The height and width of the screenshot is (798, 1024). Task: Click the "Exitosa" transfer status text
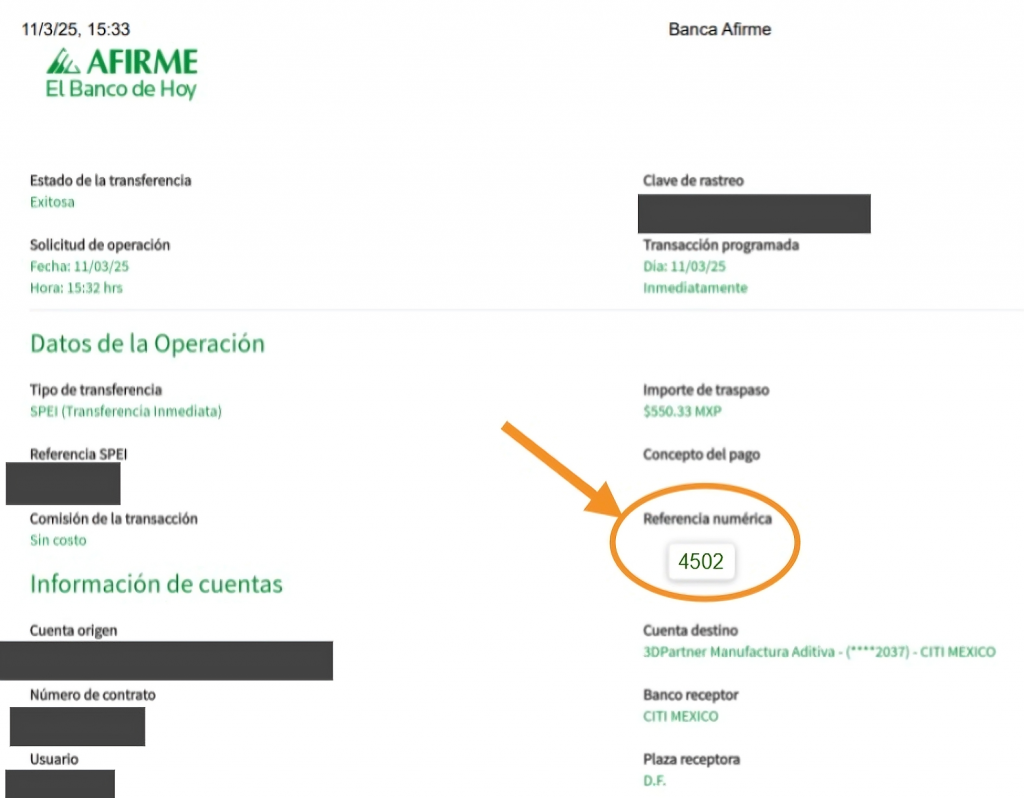point(52,202)
